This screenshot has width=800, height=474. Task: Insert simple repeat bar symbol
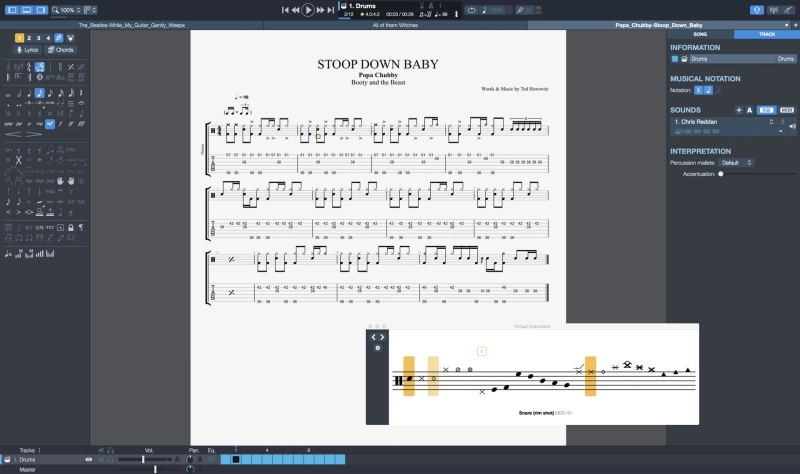tap(70, 67)
